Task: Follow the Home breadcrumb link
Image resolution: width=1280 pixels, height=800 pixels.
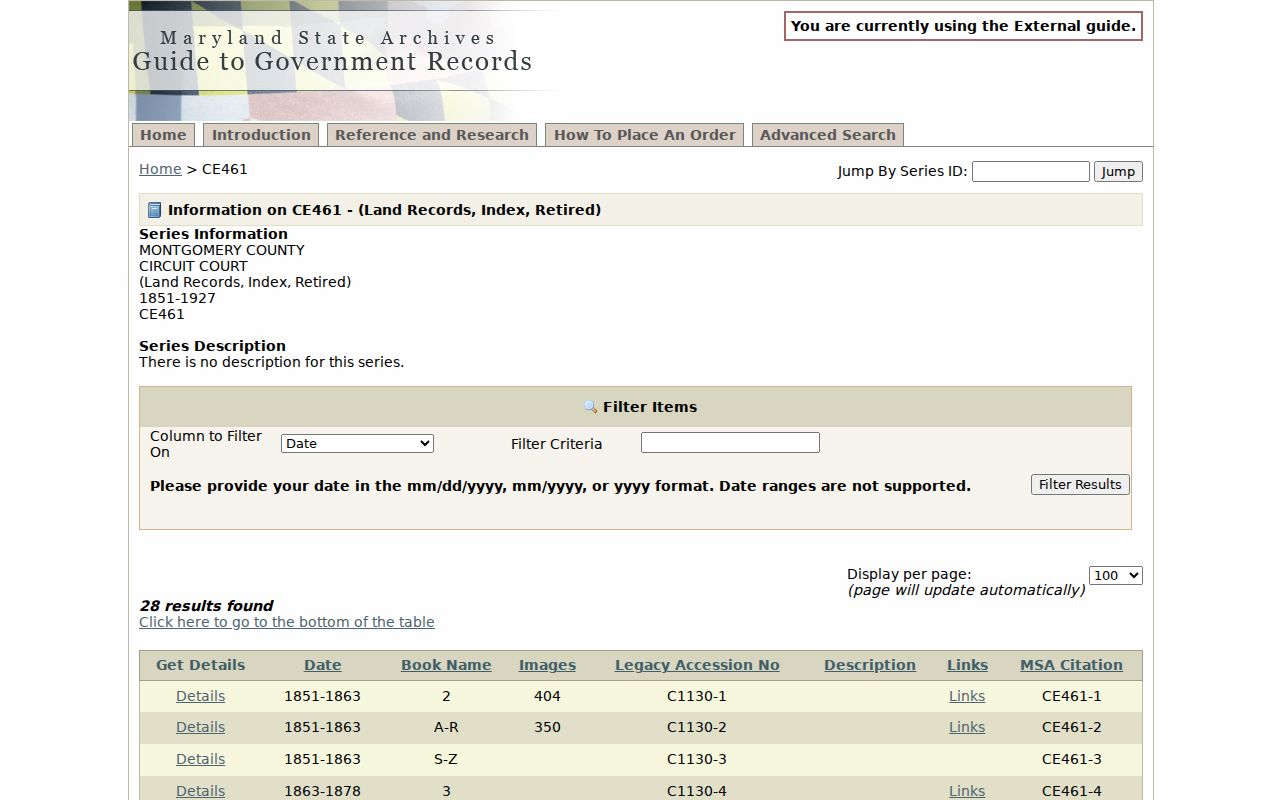Action: [160, 169]
